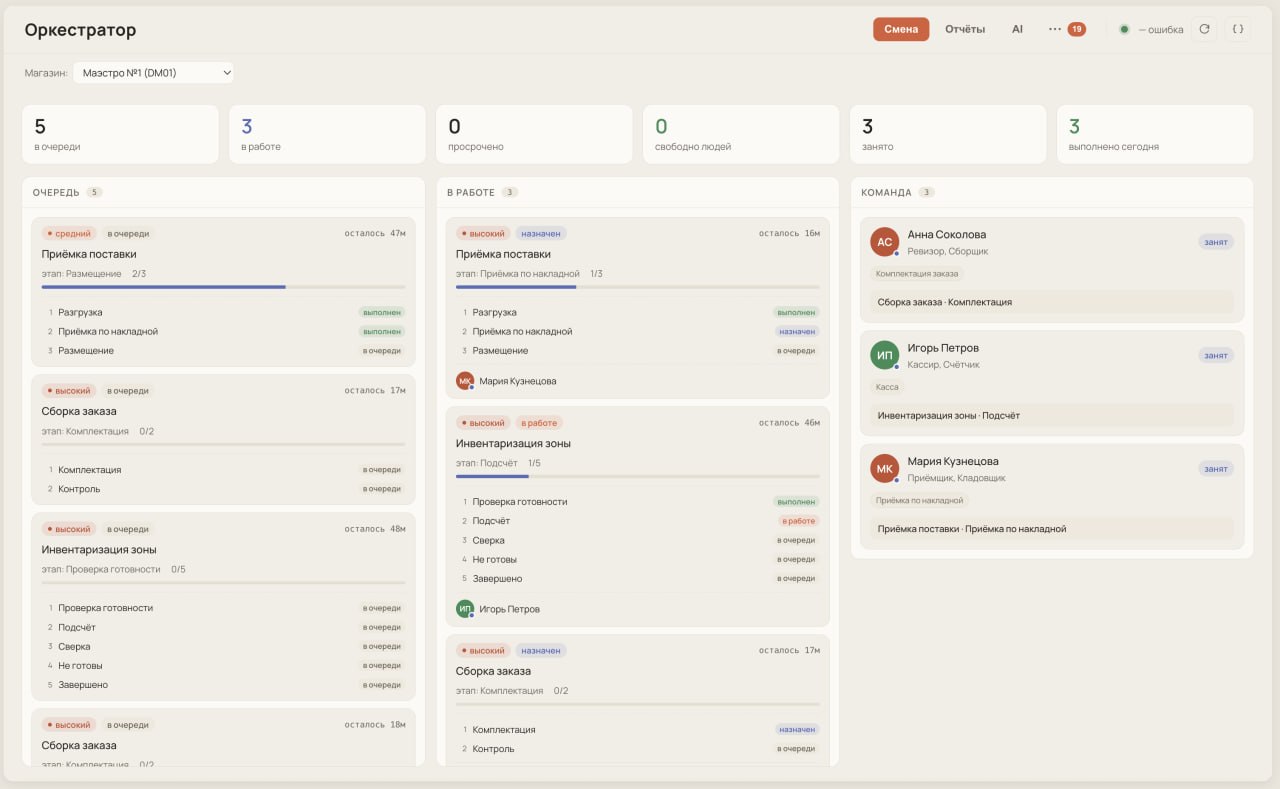Click the '3 занято' stat card
Image resolution: width=1280 pixels, height=789 pixels.
click(948, 134)
